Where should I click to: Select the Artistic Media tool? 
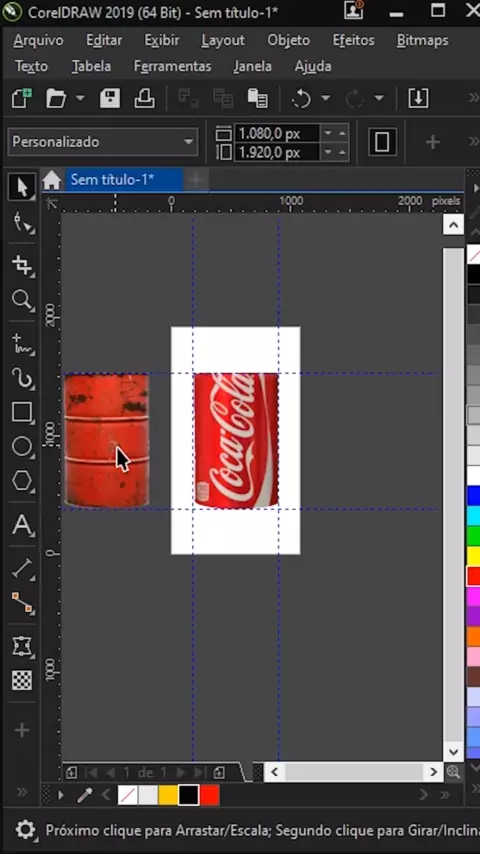click(22, 378)
